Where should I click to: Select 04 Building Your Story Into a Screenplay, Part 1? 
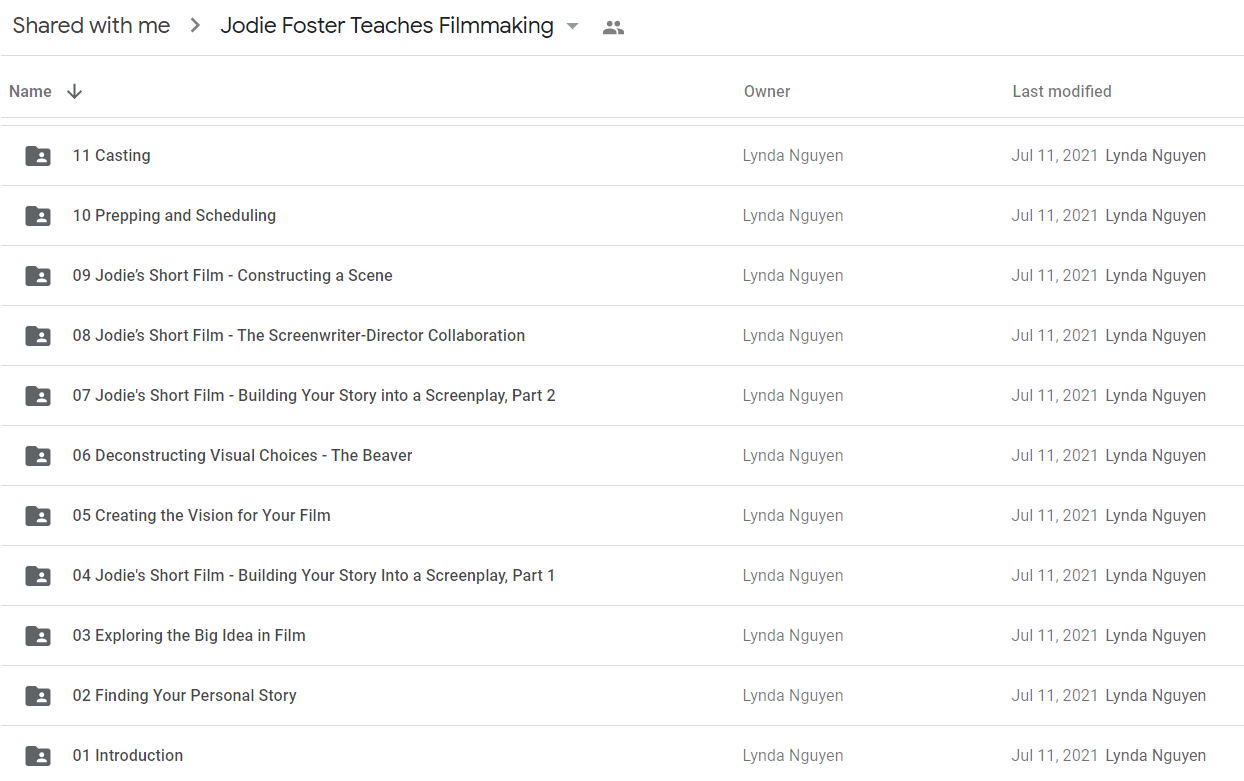(622, 576)
